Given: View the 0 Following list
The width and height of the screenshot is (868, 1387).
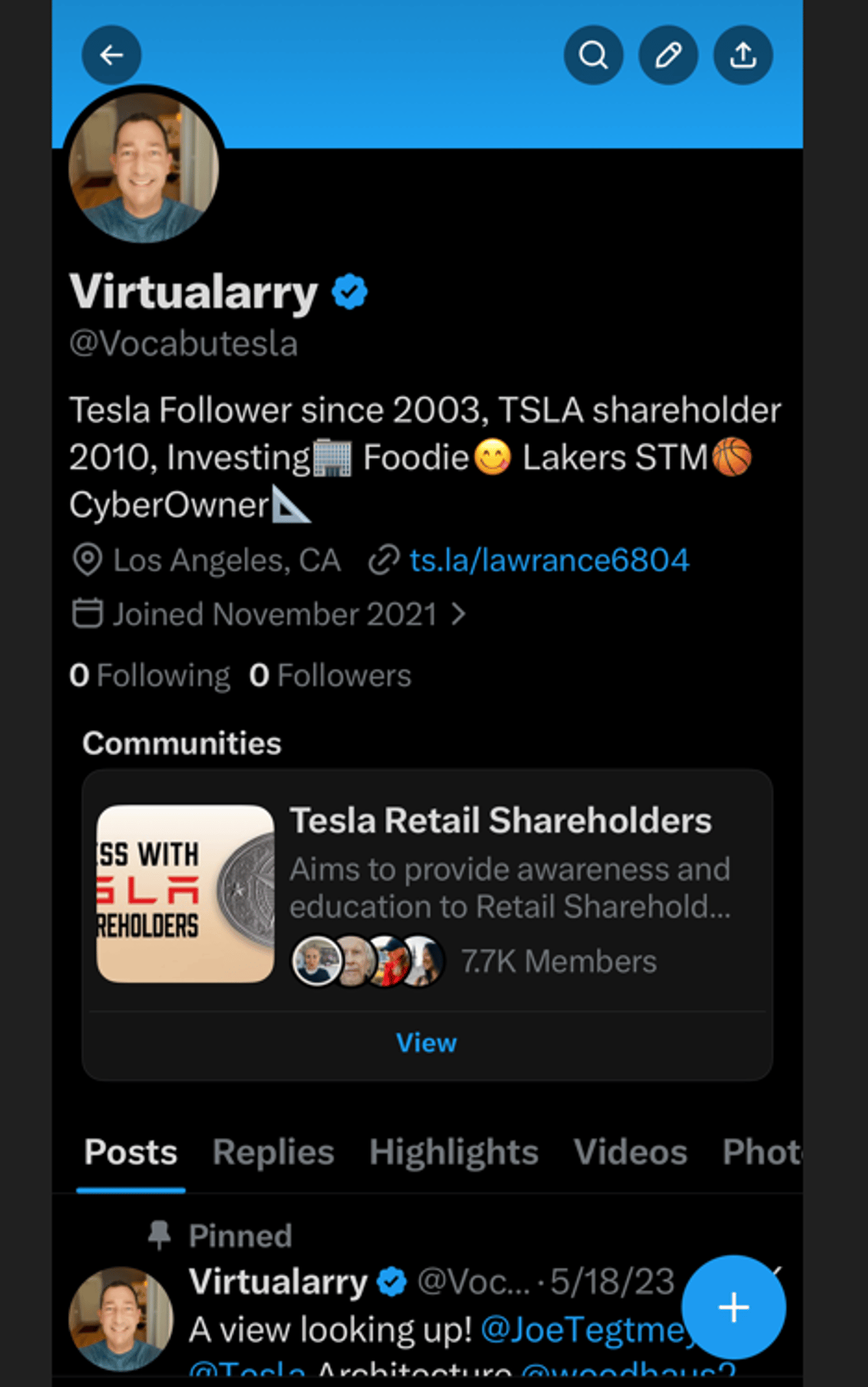Looking at the screenshot, I should (x=150, y=676).
